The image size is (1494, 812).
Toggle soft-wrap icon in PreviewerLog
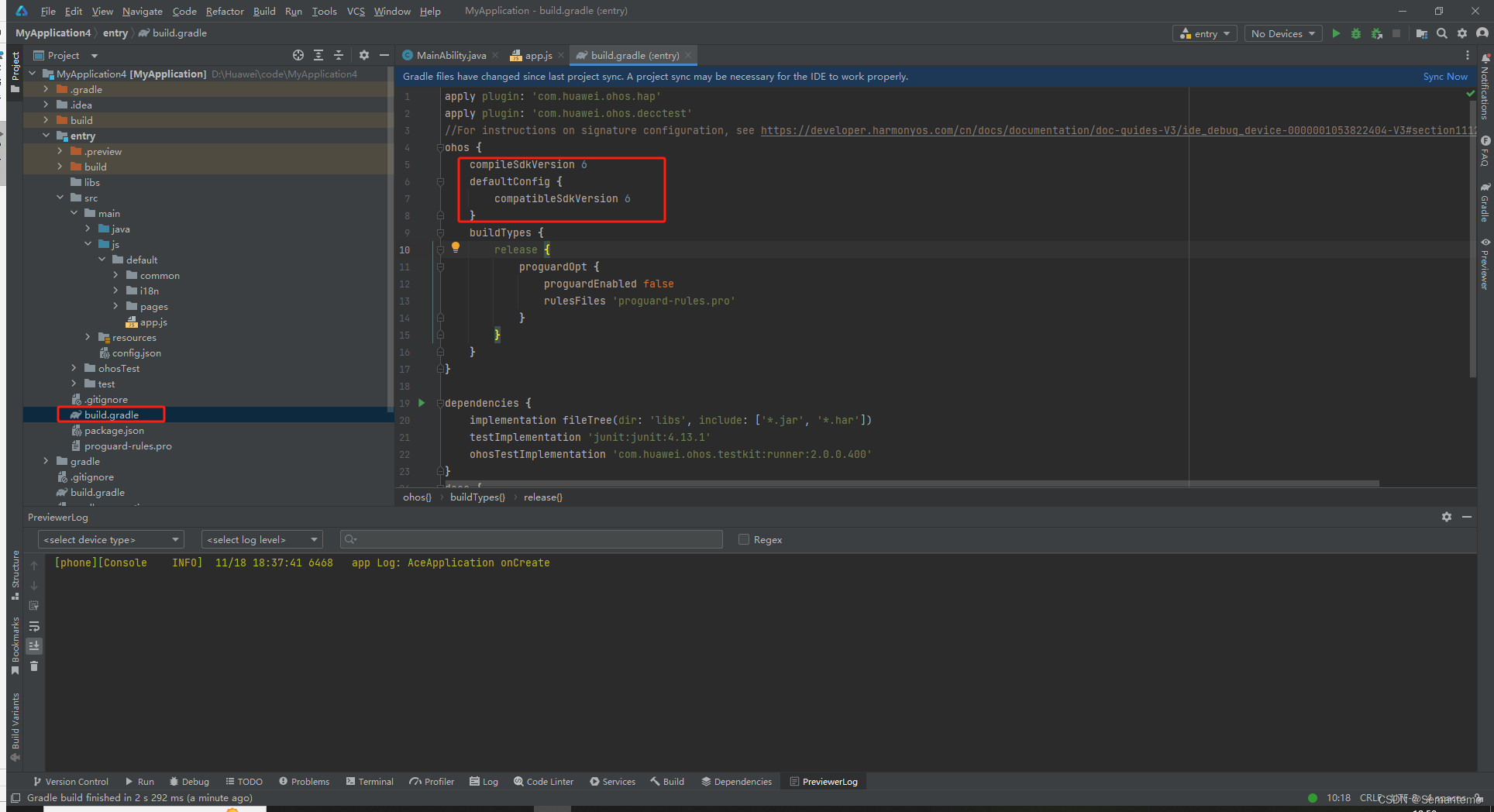click(x=34, y=626)
